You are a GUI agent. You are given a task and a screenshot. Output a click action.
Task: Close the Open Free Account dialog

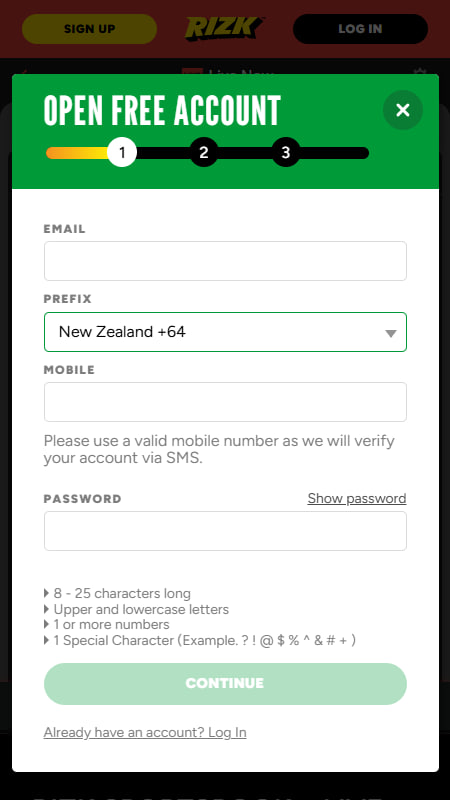(x=403, y=110)
